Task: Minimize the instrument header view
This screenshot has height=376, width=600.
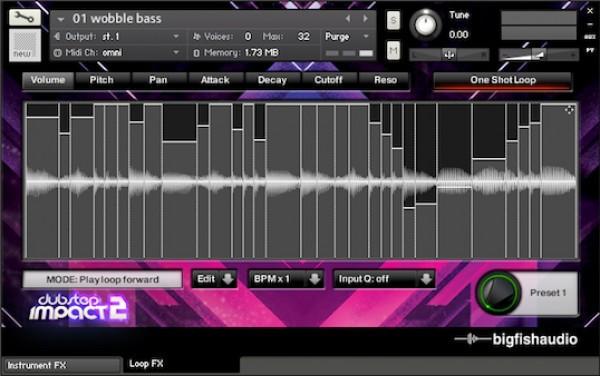Action: point(590,24)
